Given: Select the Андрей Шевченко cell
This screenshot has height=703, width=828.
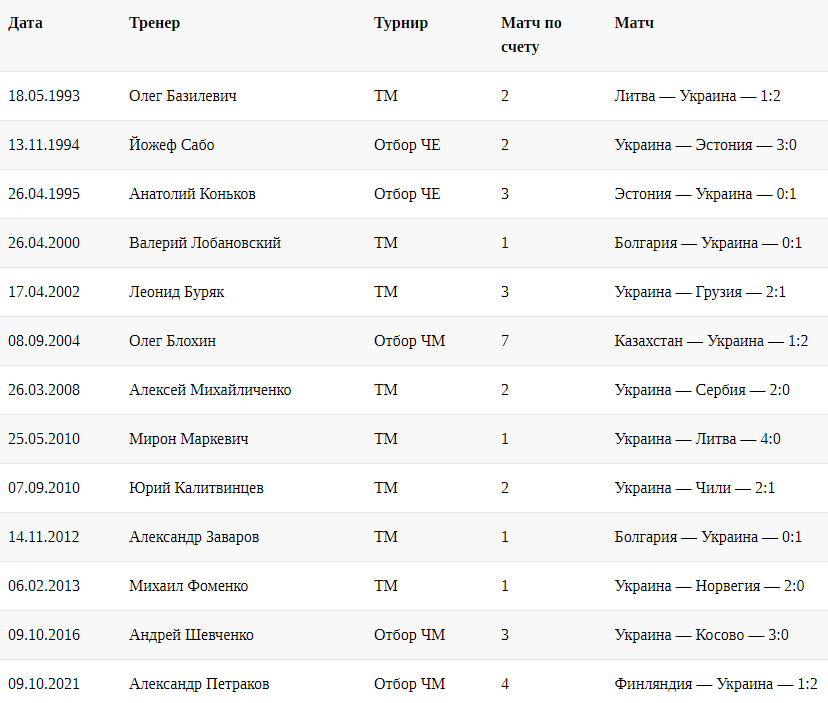Looking at the screenshot, I should point(191,635).
